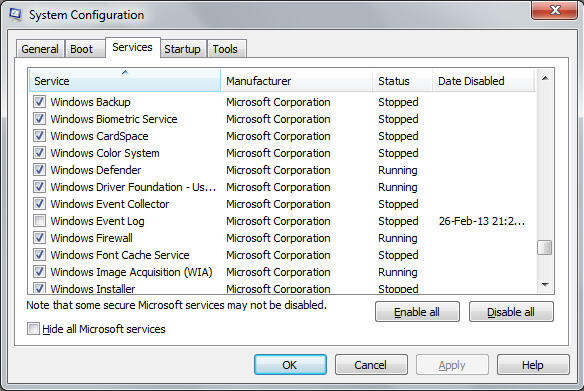
Task: Select the Windows Firewall service name
Action: click(92, 238)
